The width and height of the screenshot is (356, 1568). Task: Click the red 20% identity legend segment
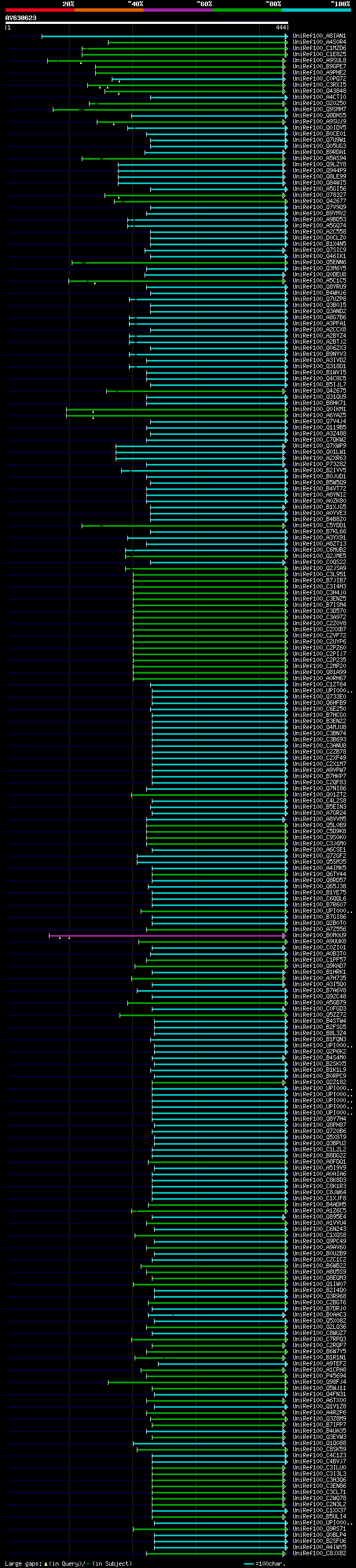pyautogui.click(x=39, y=10)
